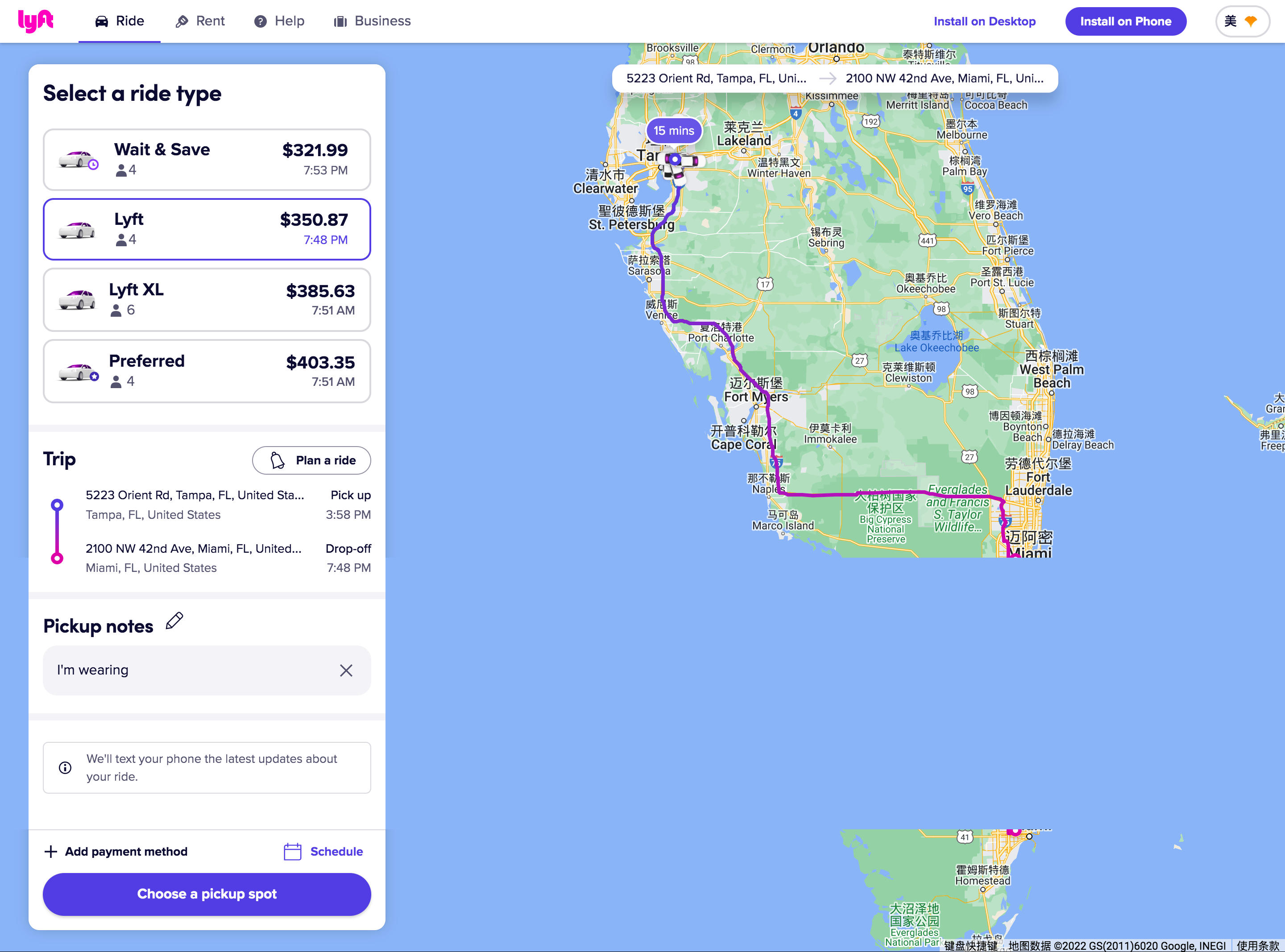The image size is (1285, 952).
Task: Click the Orlando label on map
Action: click(x=836, y=48)
